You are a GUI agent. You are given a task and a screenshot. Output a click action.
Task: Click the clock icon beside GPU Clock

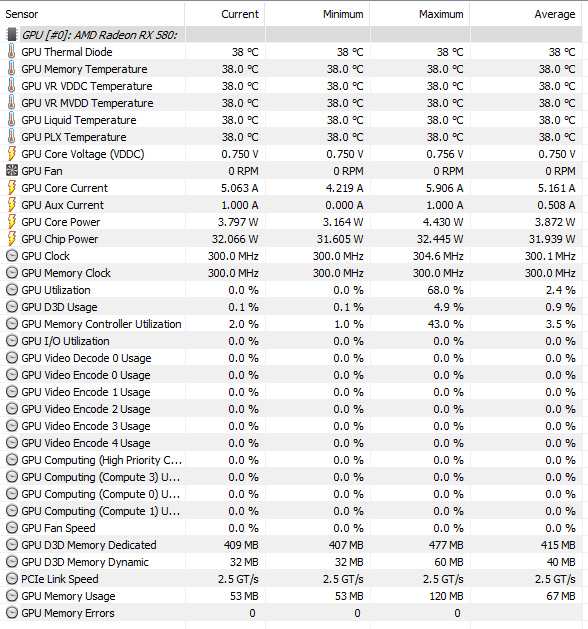[12, 256]
